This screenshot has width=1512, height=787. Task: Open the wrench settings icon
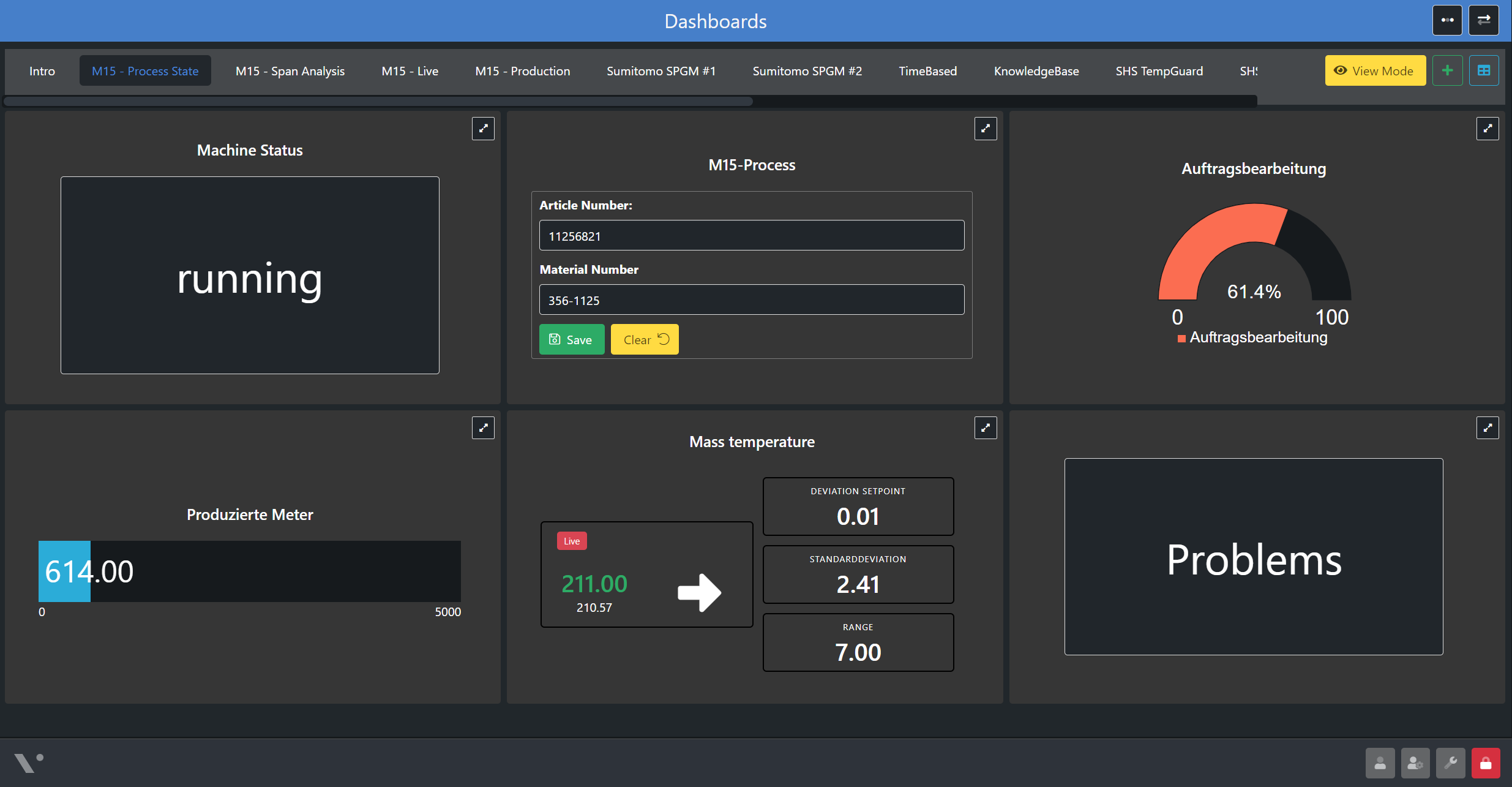pos(1450,763)
